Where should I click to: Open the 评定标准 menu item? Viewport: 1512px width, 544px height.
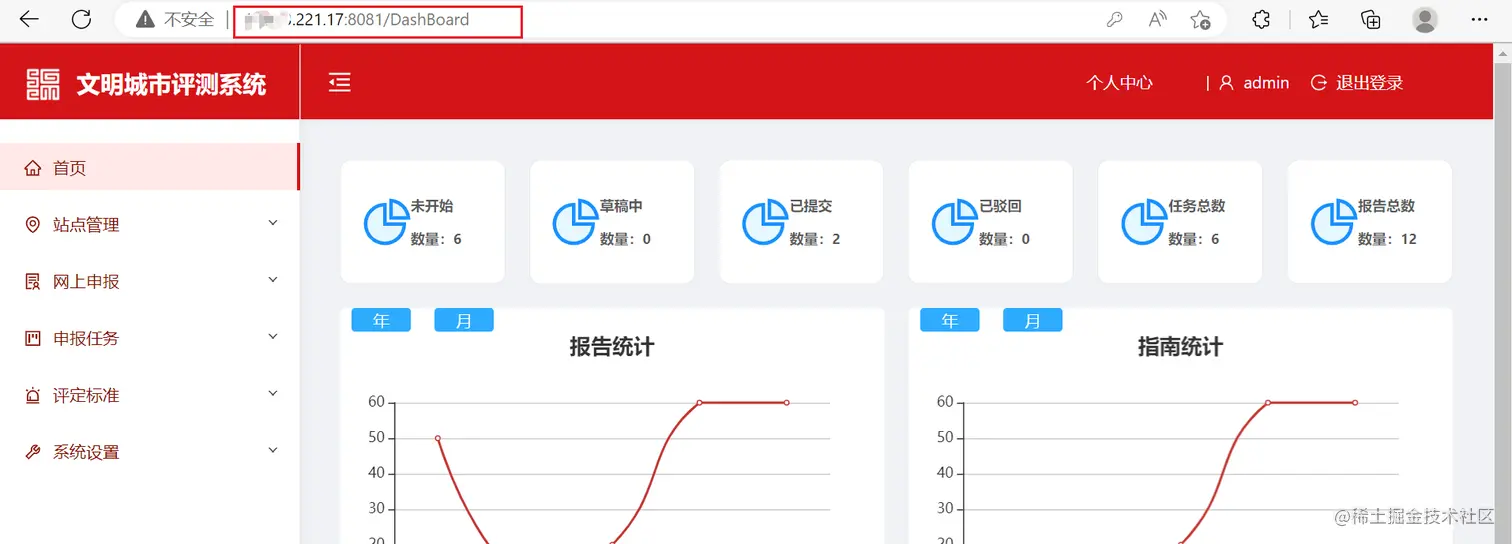[149, 395]
